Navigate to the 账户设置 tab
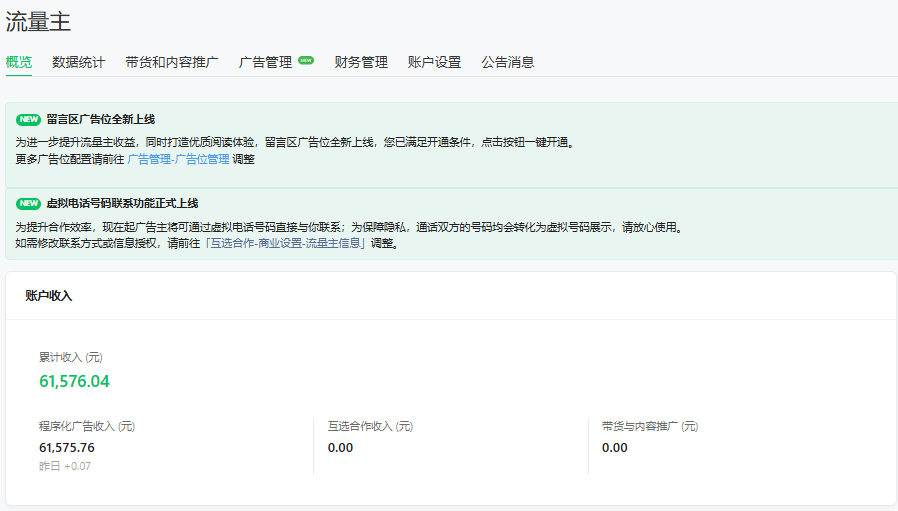Viewport: 898px width, 511px height. 434,62
